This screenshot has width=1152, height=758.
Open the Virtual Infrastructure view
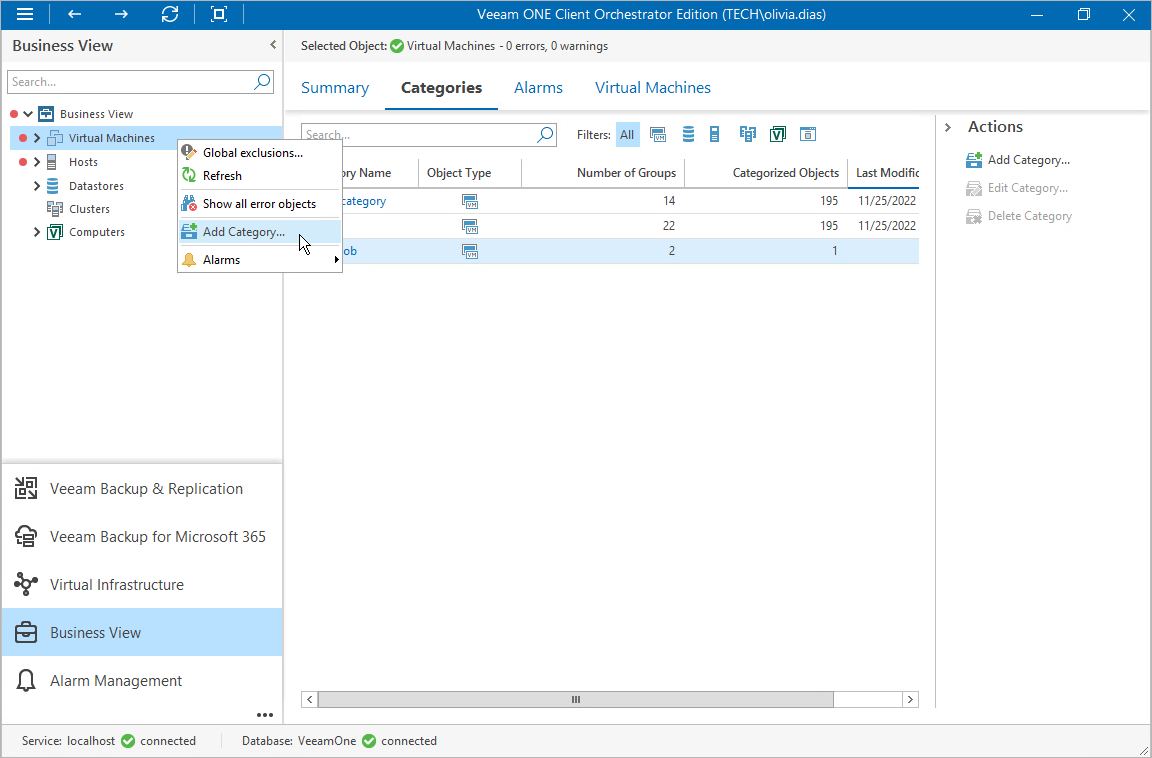click(142, 585)
